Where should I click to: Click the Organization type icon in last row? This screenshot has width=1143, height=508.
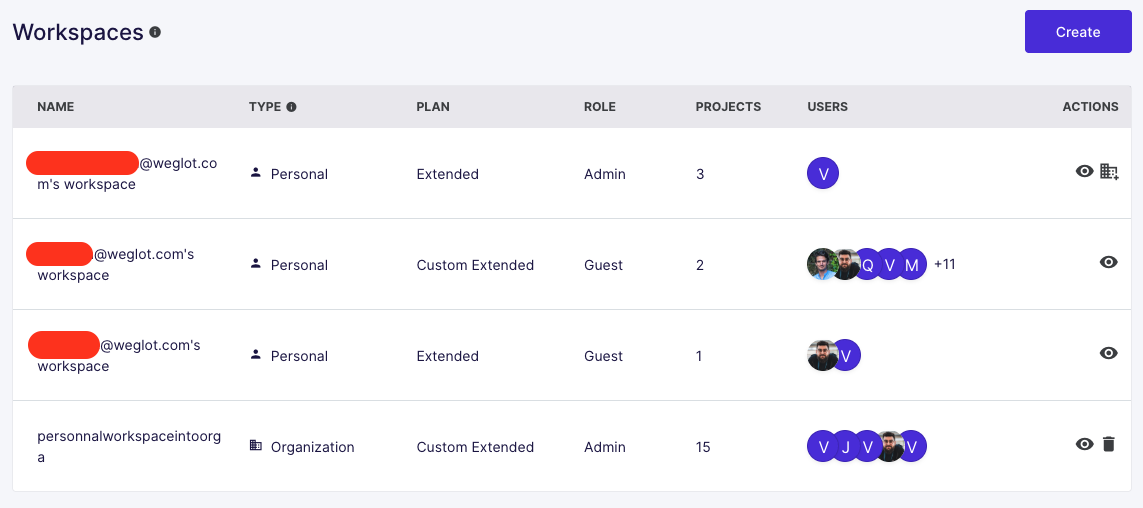click(256, 446)
